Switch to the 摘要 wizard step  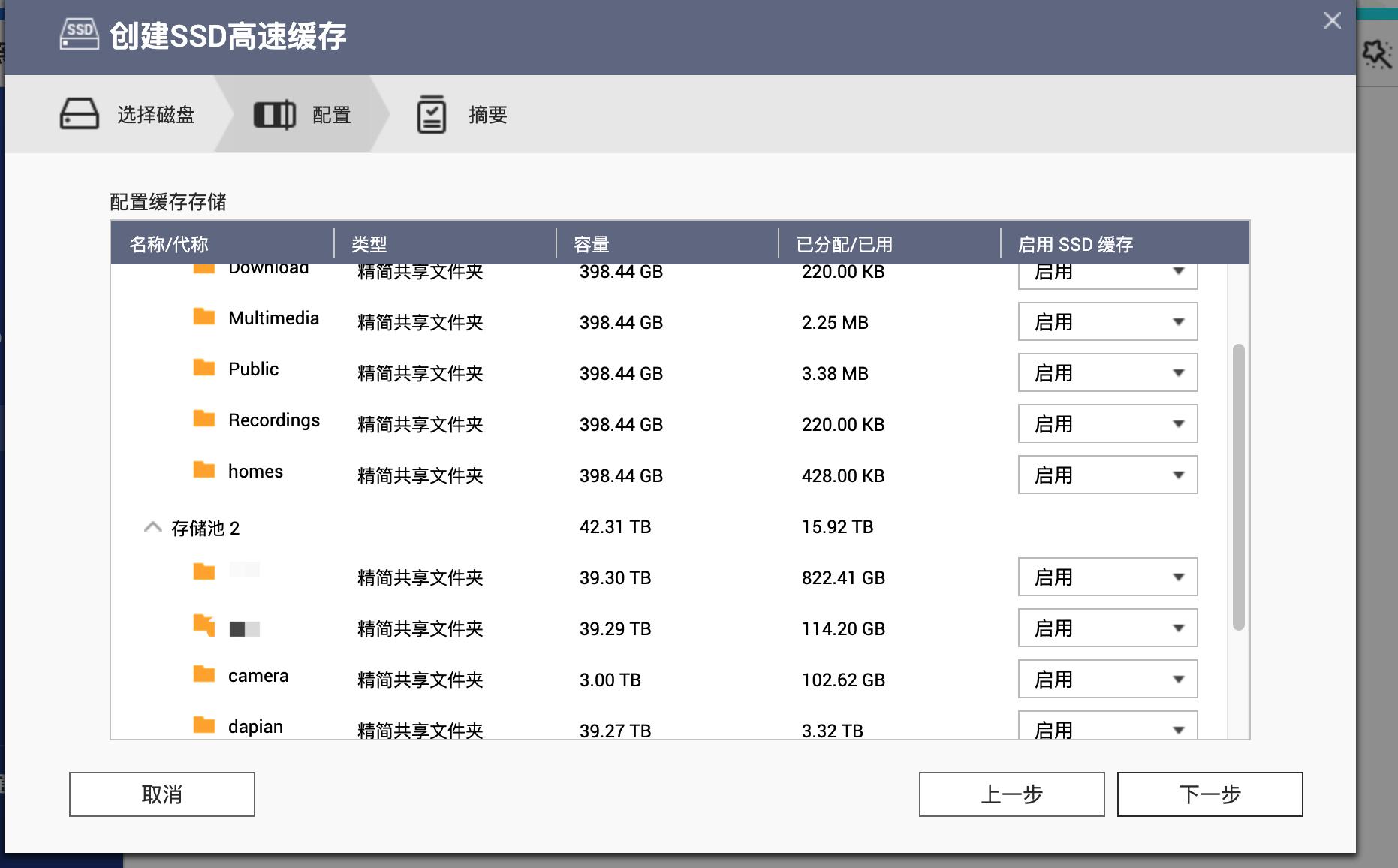pyautogui.click(x=488, y=115)
